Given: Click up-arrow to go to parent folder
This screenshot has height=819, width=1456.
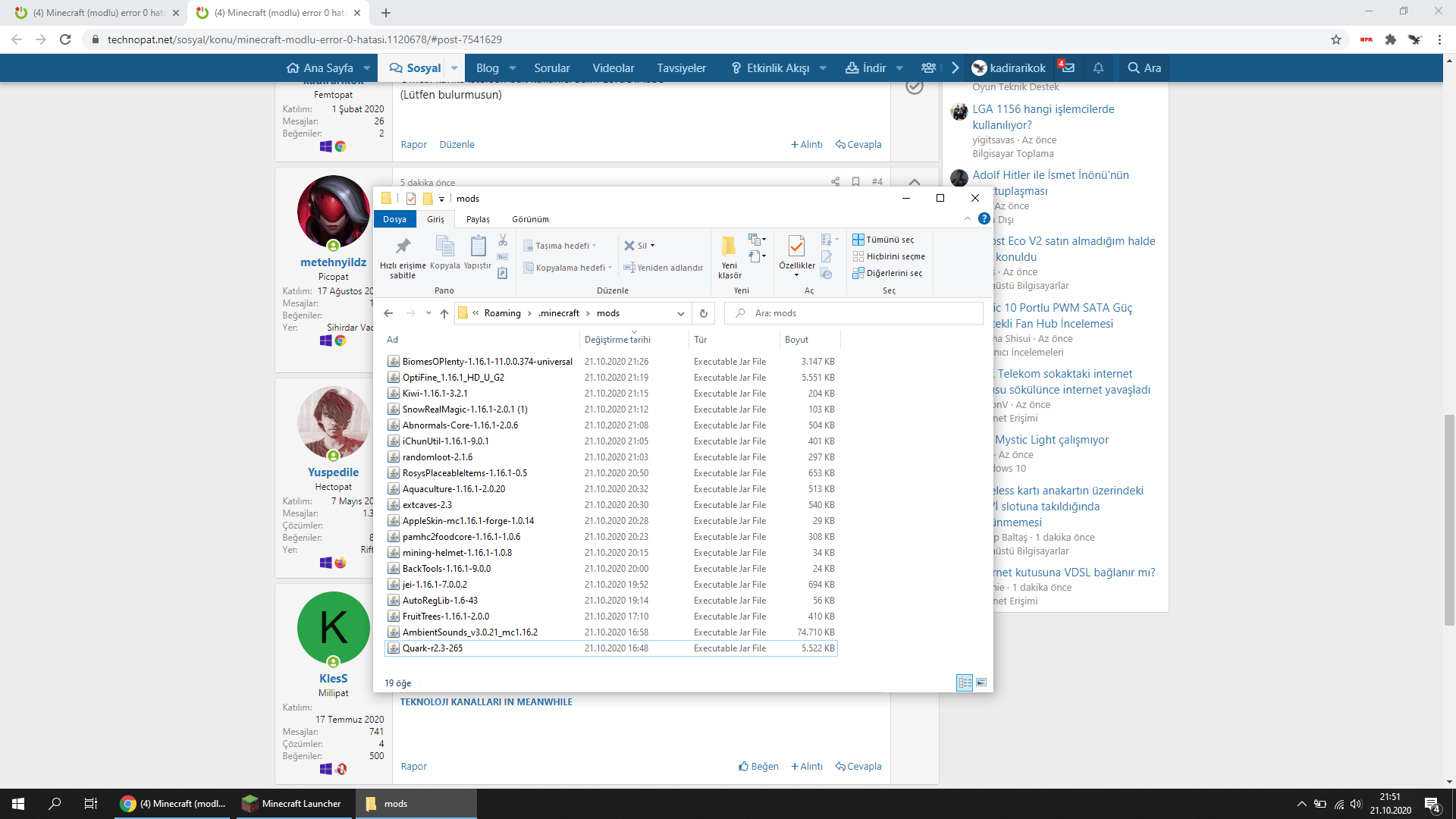Looking at the screenshot, I should [x=444, y=313].
